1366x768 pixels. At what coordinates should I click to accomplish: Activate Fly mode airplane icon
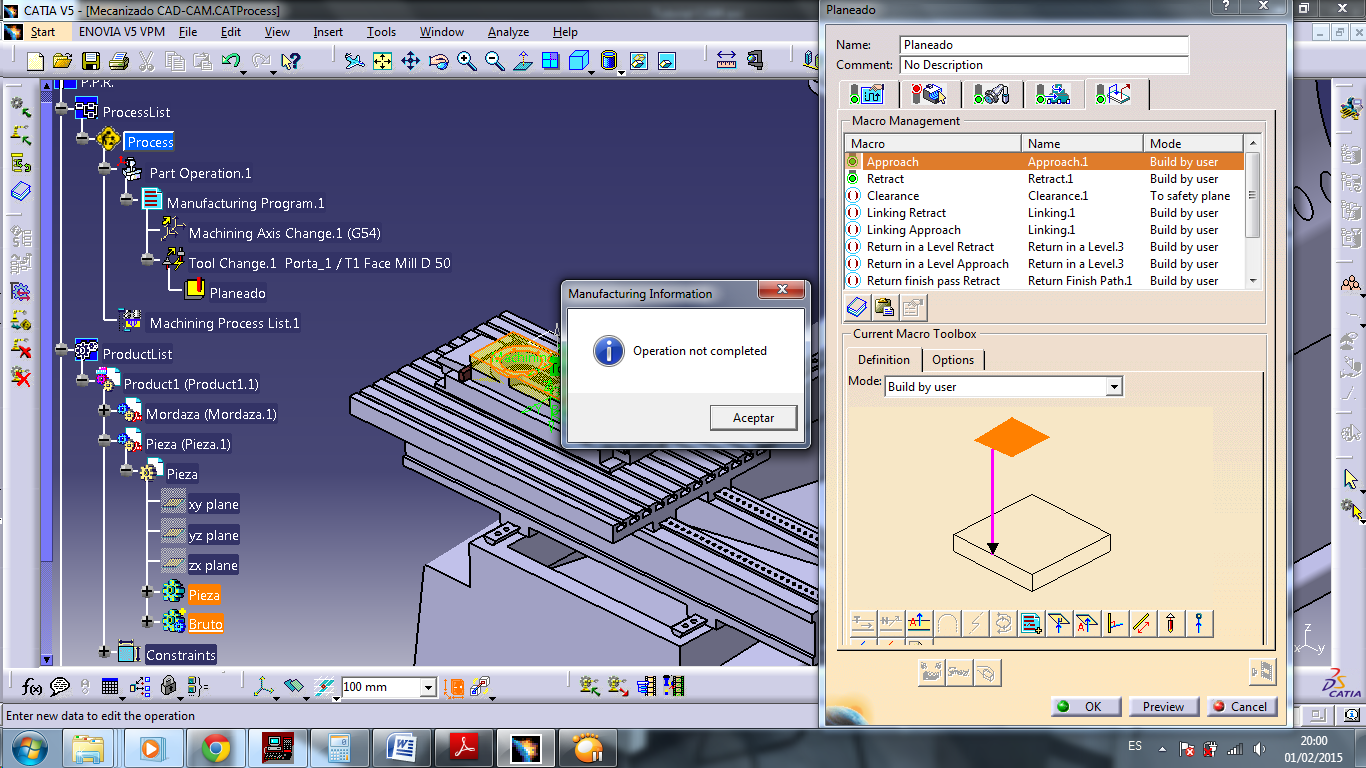click(354, 62)
